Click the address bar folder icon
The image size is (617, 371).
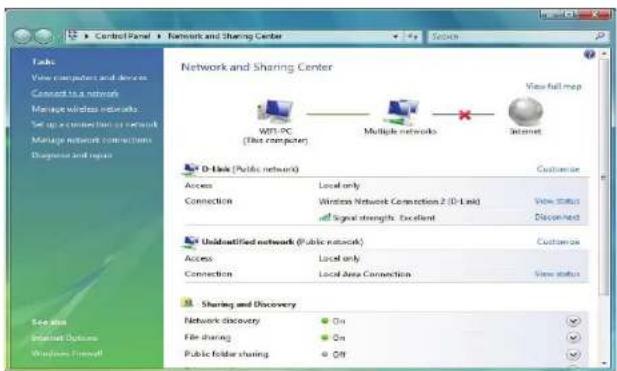point(72,35)
